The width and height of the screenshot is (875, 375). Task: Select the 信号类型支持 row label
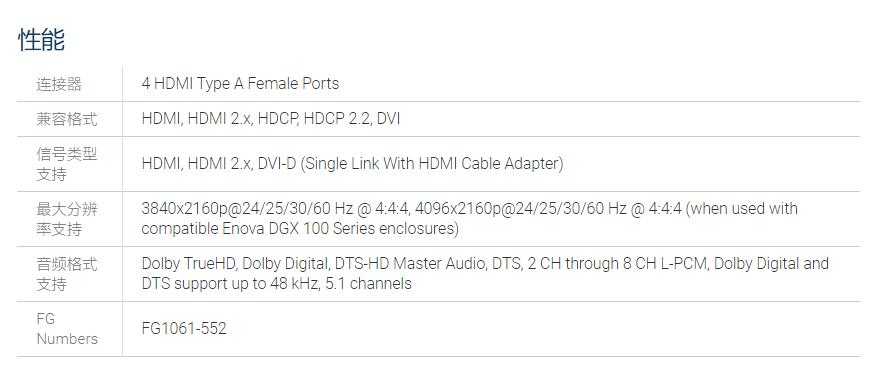tap(67, 164)
